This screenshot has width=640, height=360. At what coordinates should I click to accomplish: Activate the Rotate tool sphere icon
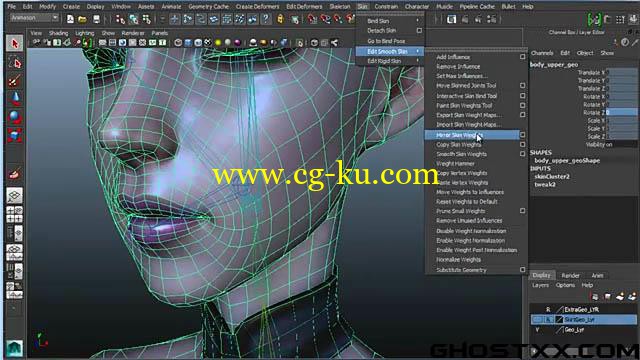pyautogui.click(x=15, y=117)
